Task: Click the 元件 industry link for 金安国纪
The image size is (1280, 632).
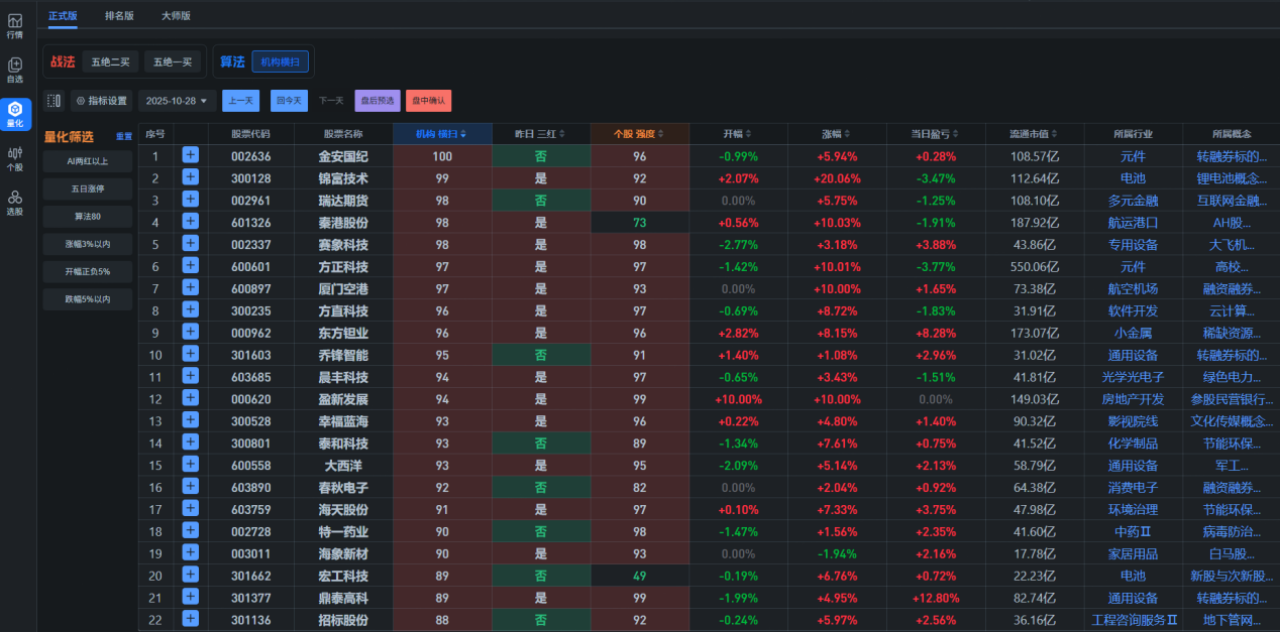Action: pyautogui.click(x=1132, y=156)
